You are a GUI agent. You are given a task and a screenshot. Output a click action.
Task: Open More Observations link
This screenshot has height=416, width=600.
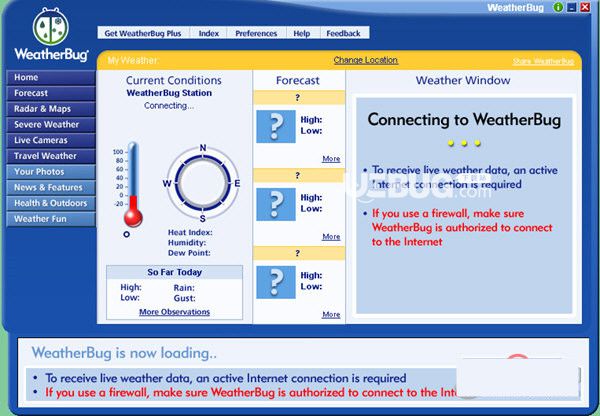(x=174, y=312)
